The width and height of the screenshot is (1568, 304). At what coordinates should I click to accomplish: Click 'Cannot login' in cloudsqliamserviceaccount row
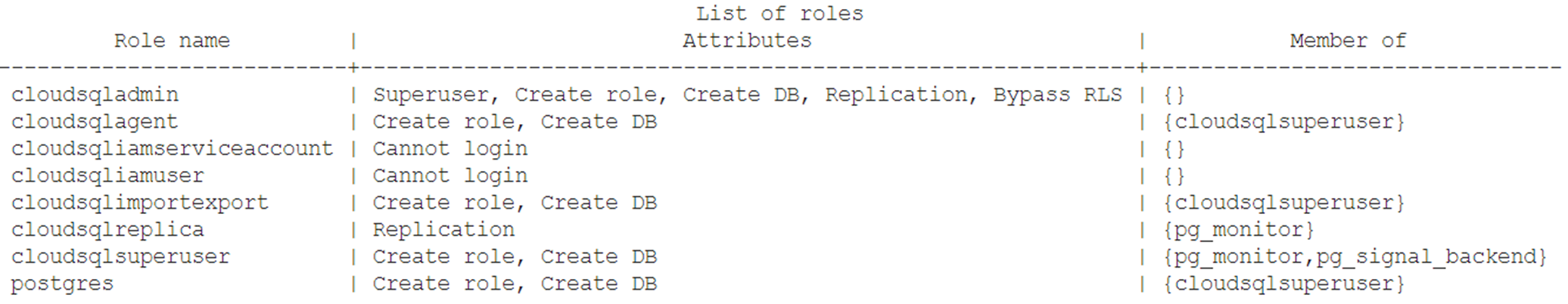pos(450,149)
